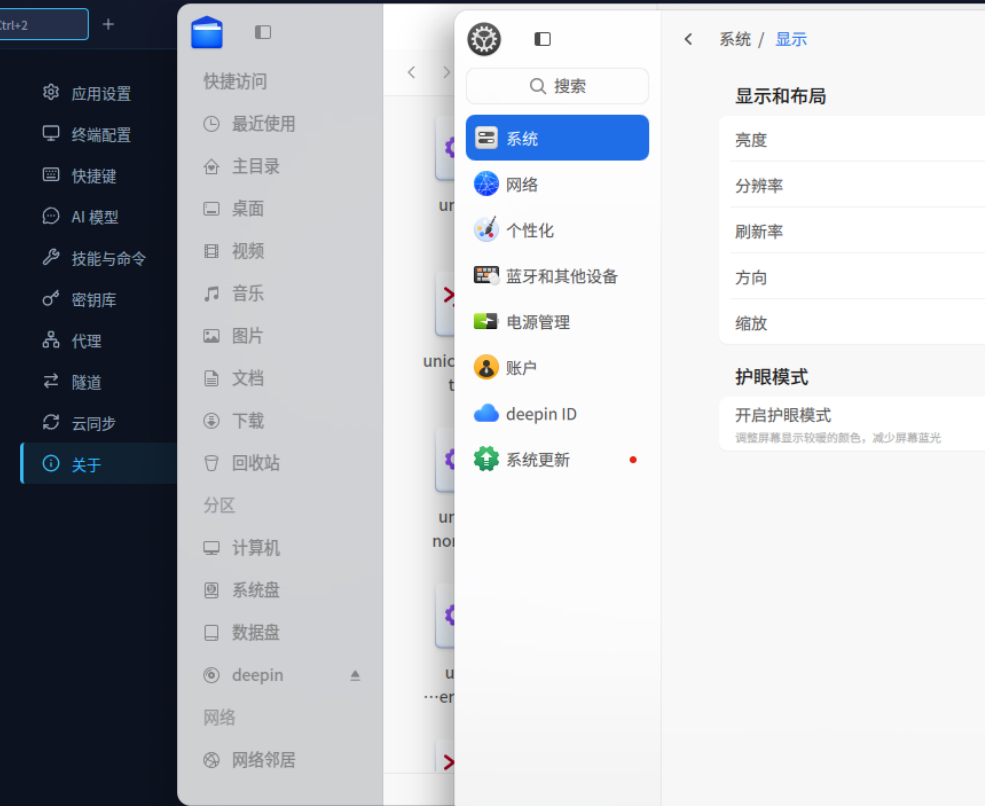This screenshot has height=806, width=985.
Task: Add a new tab with the plus button
Action: pyautogui.click(x=108, y=25)
